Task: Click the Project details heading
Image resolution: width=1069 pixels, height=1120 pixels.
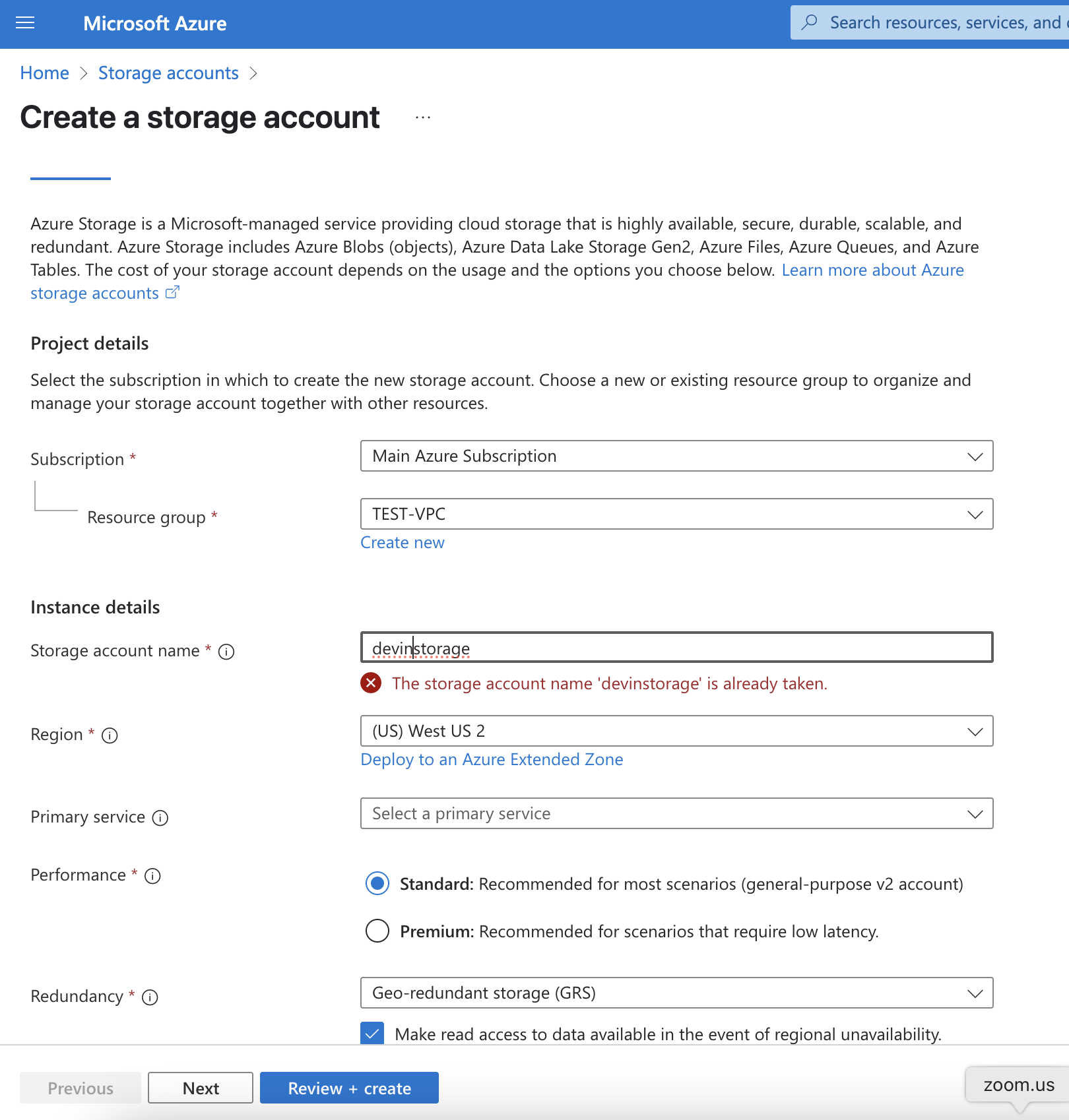Action: [x=90, y=343]
